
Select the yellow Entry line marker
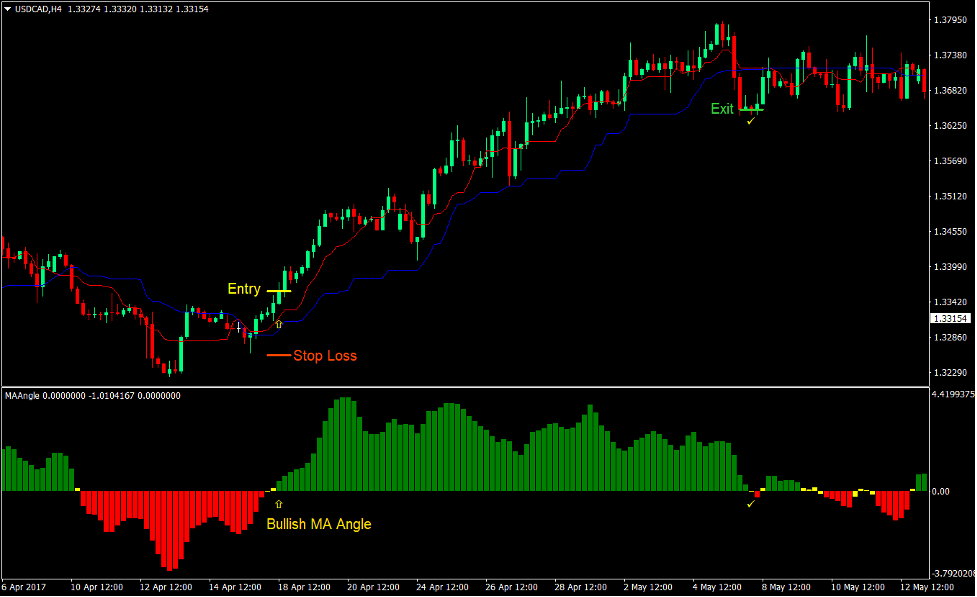(x=278, y=291)
